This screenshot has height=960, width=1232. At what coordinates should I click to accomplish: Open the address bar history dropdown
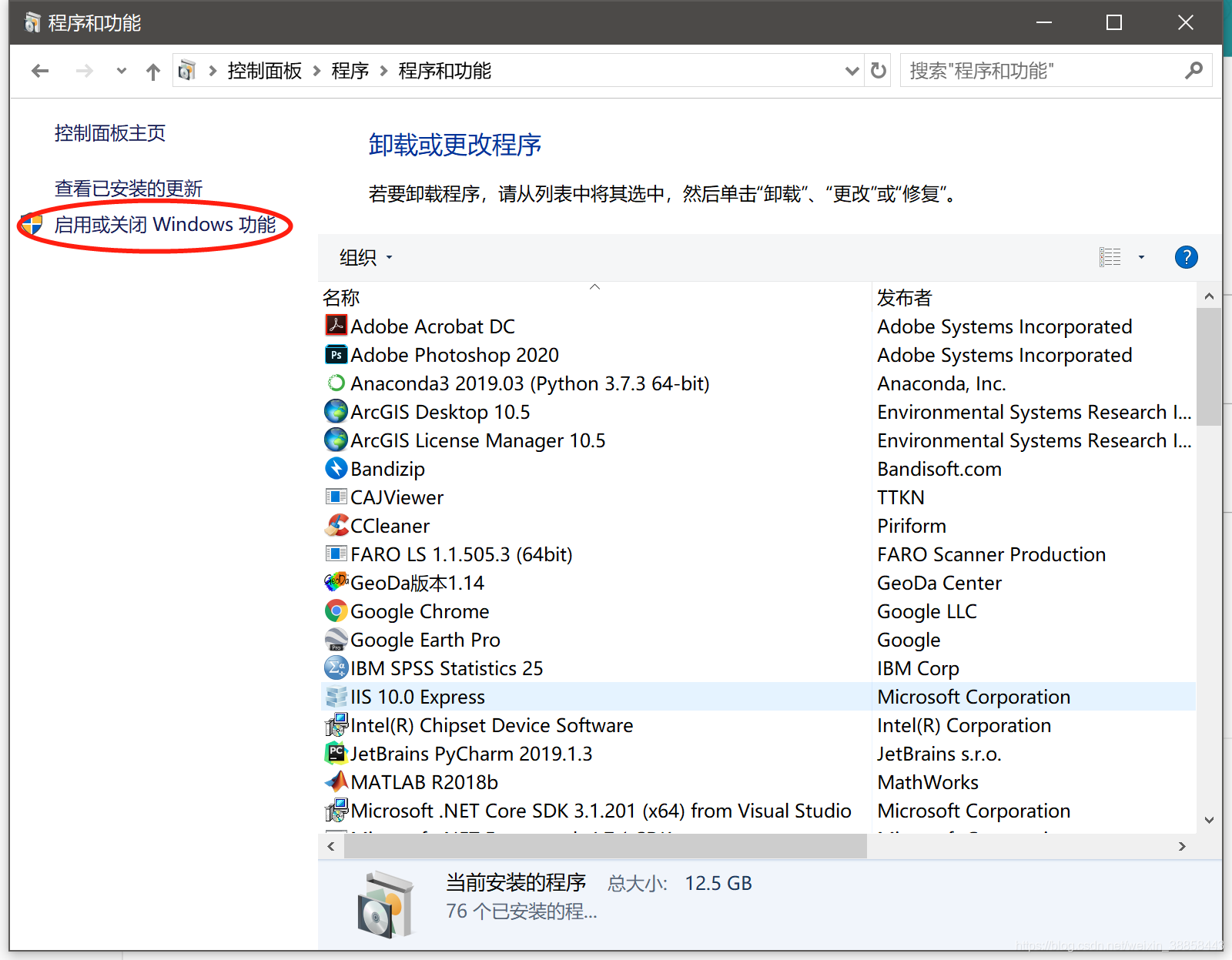(x=852, y=71)
